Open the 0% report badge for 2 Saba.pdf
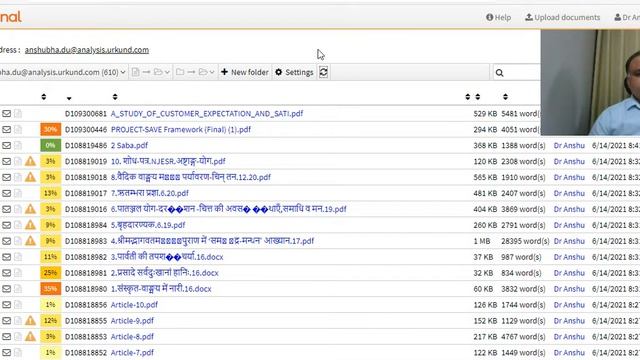This screenshot has height=360, width=640. pos(51,145)
